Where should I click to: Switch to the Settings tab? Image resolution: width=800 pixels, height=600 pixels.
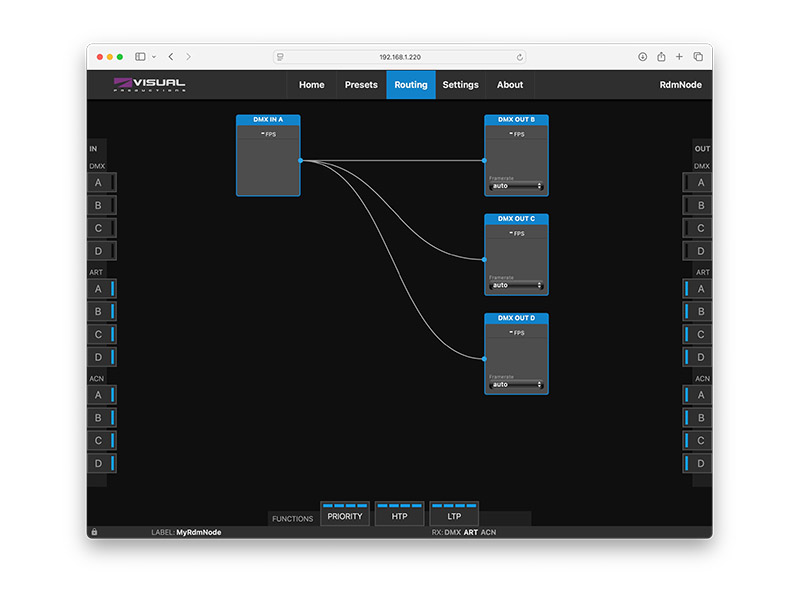coord(460,85)
